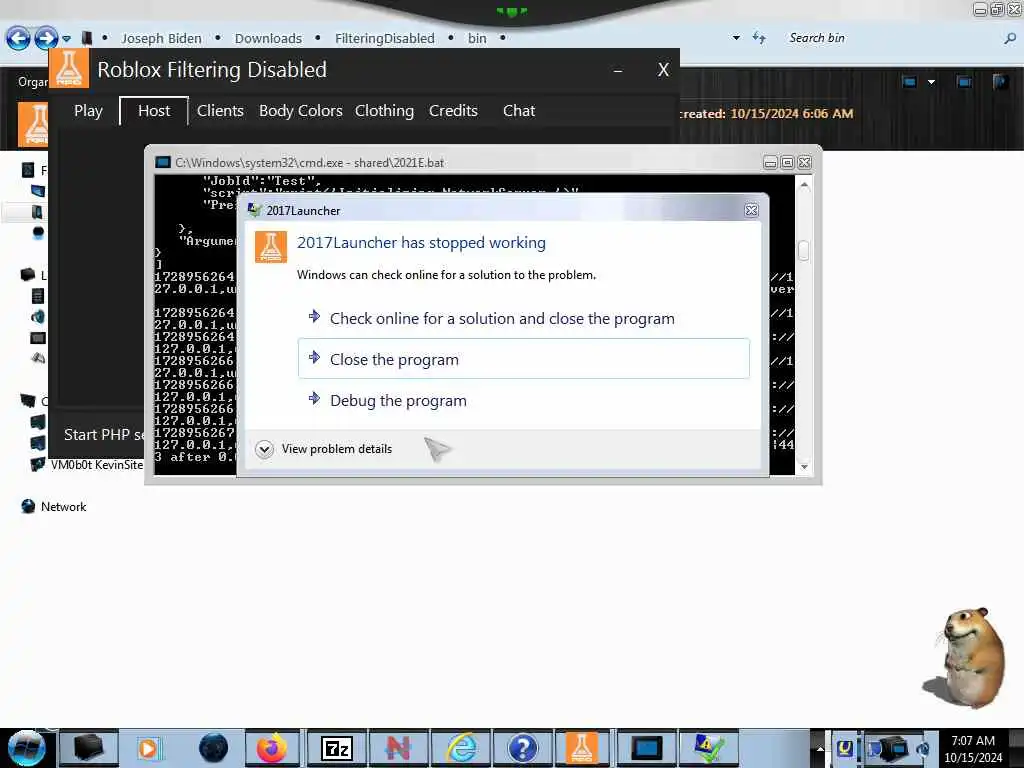Show hidden system tray icons

(821, 748)
